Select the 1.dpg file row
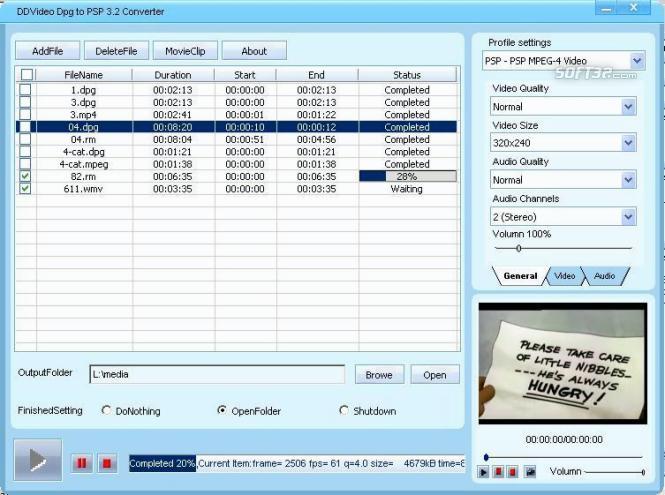The image size is (665, 495). coord(237,90)
